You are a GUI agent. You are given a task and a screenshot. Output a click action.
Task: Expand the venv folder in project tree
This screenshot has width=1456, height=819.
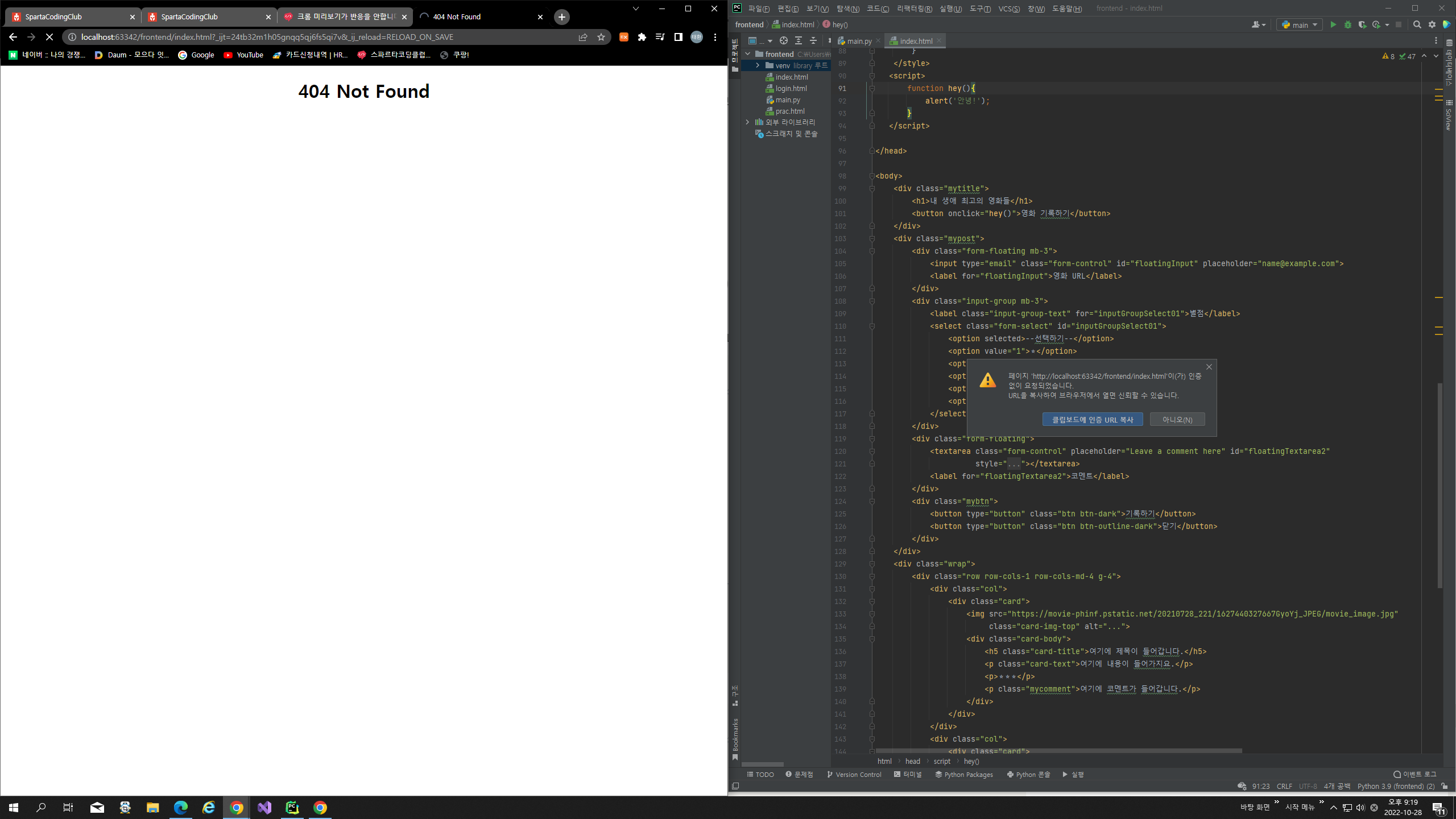point(758,65)
